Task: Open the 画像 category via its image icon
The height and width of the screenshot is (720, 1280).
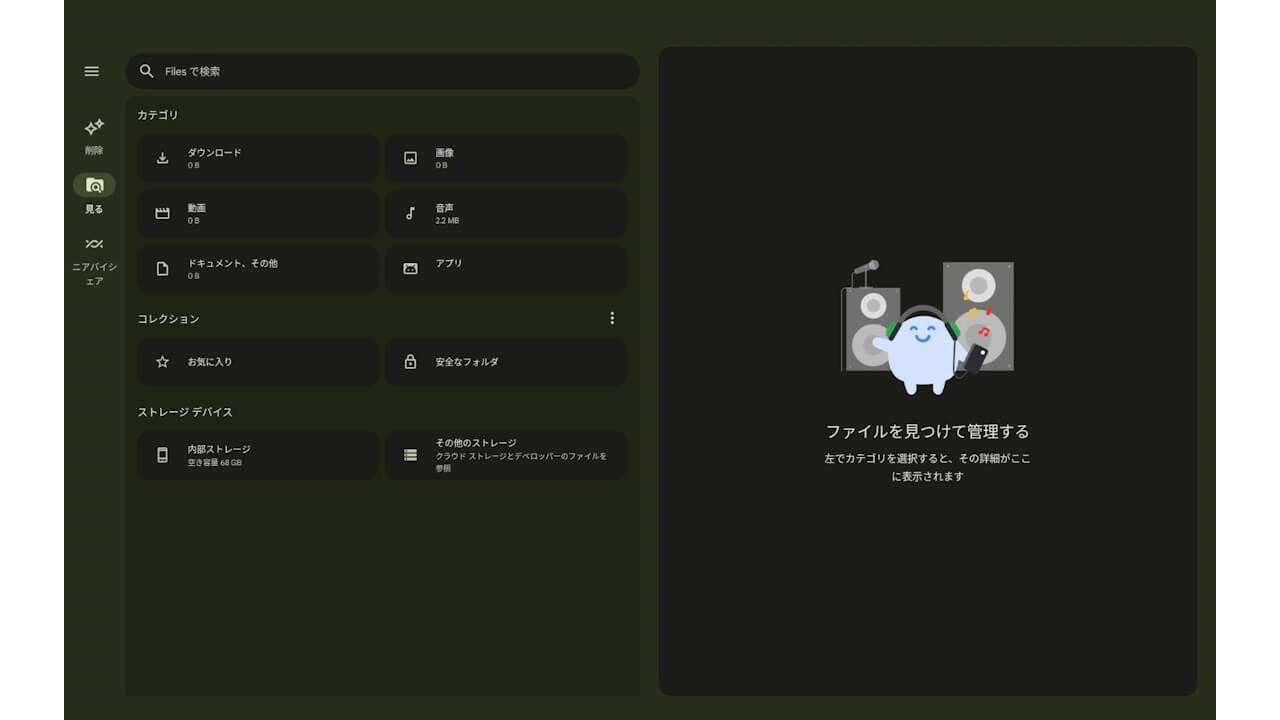Action: pos(410,158)
